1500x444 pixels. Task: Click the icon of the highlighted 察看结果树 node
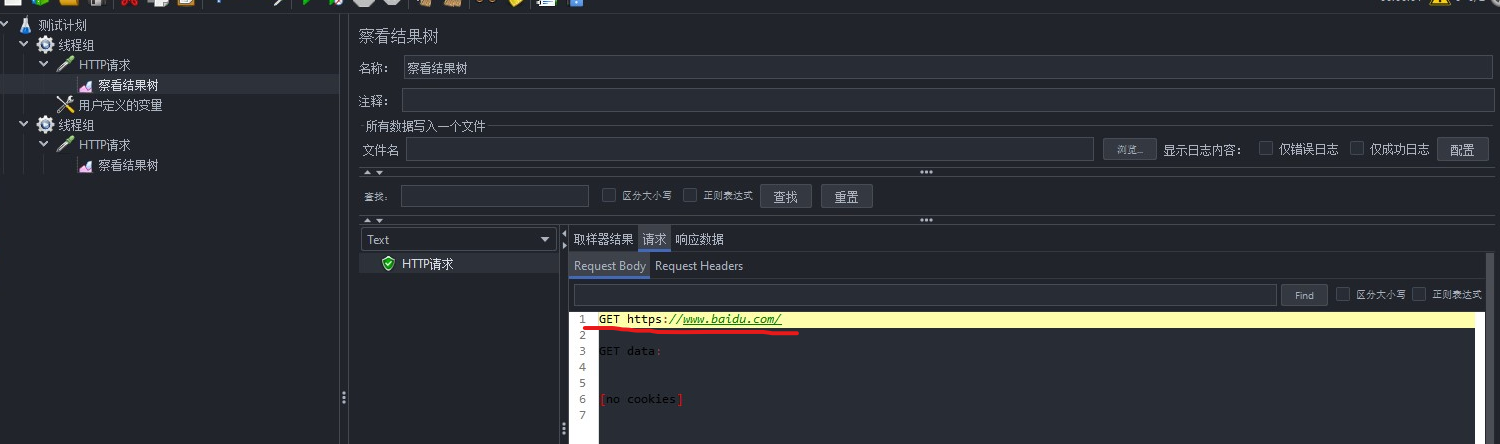tap(86, 85)
